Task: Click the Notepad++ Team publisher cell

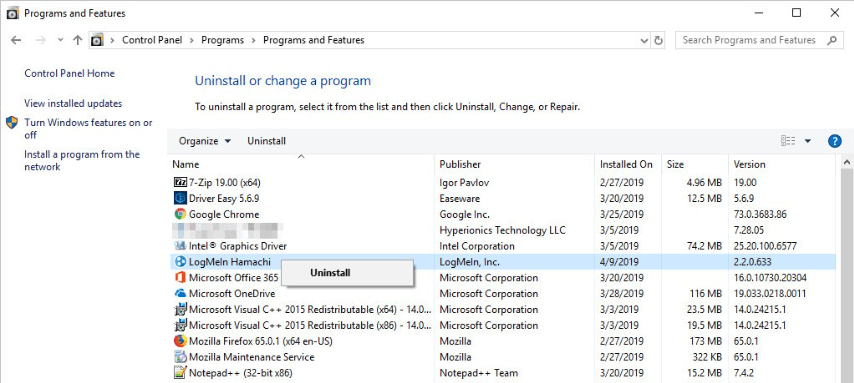Action: [x=478, y=373]
